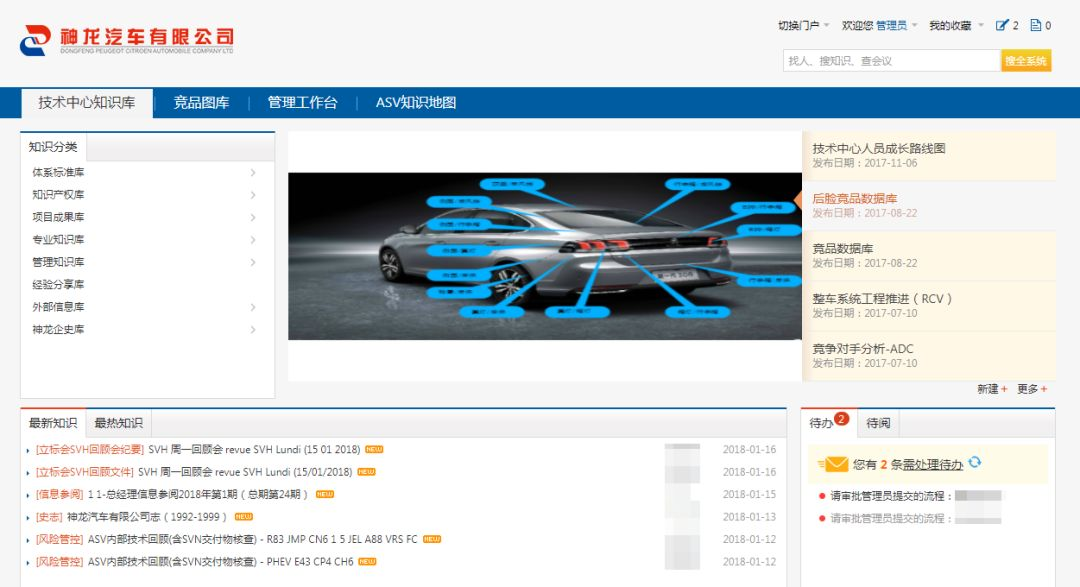Select the 技术中心知识库 navigation tab
Viewport: 1080px width, 587px height.
[x=87, y=103]
